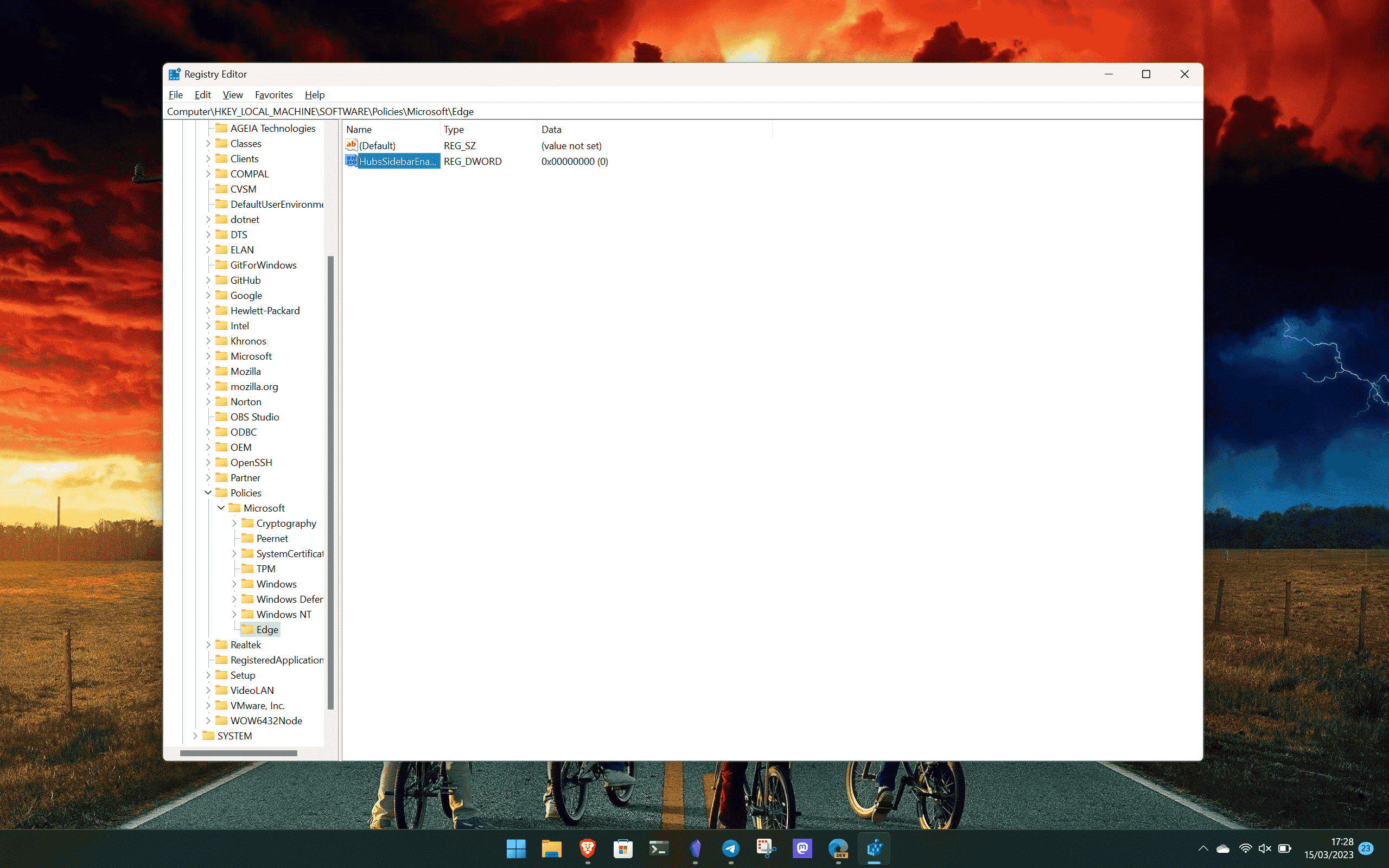Select the Edge registry key folder
The width and height of the screenshot is (1389, 868).
[266, 629]
